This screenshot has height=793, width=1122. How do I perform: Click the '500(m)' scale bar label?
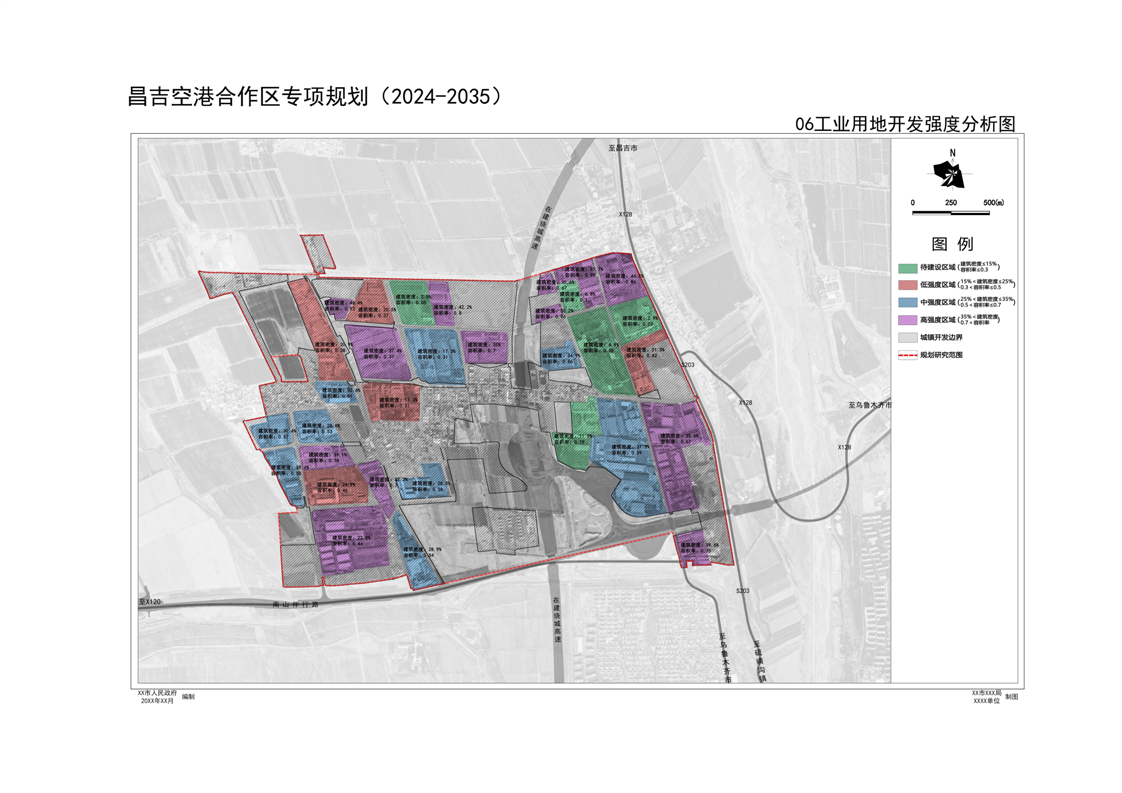click(x=994, y=203)
